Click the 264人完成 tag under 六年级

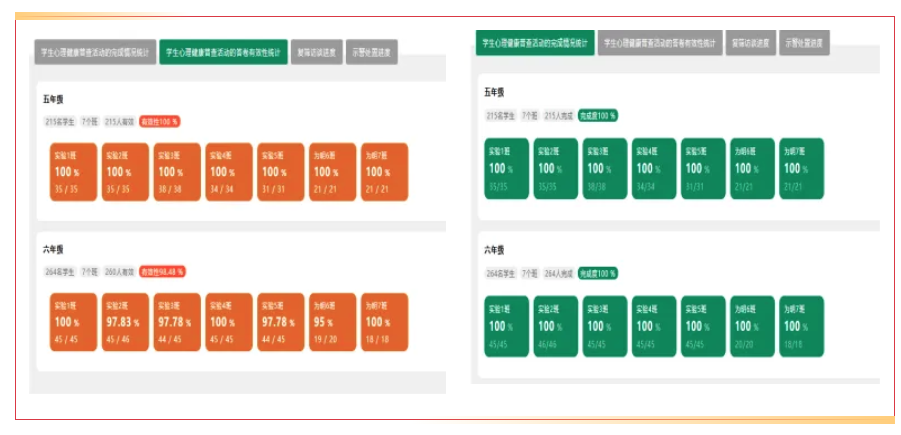click(558, 273)
